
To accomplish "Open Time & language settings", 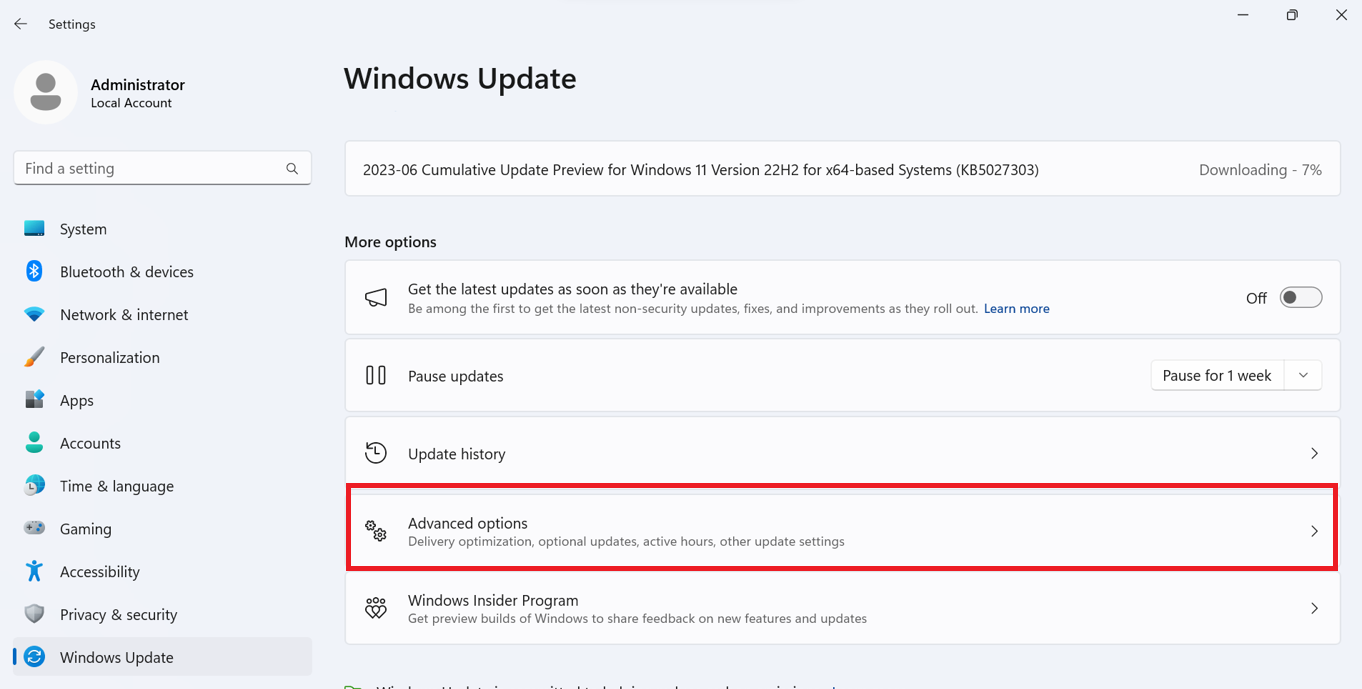I will click(114, 486).
